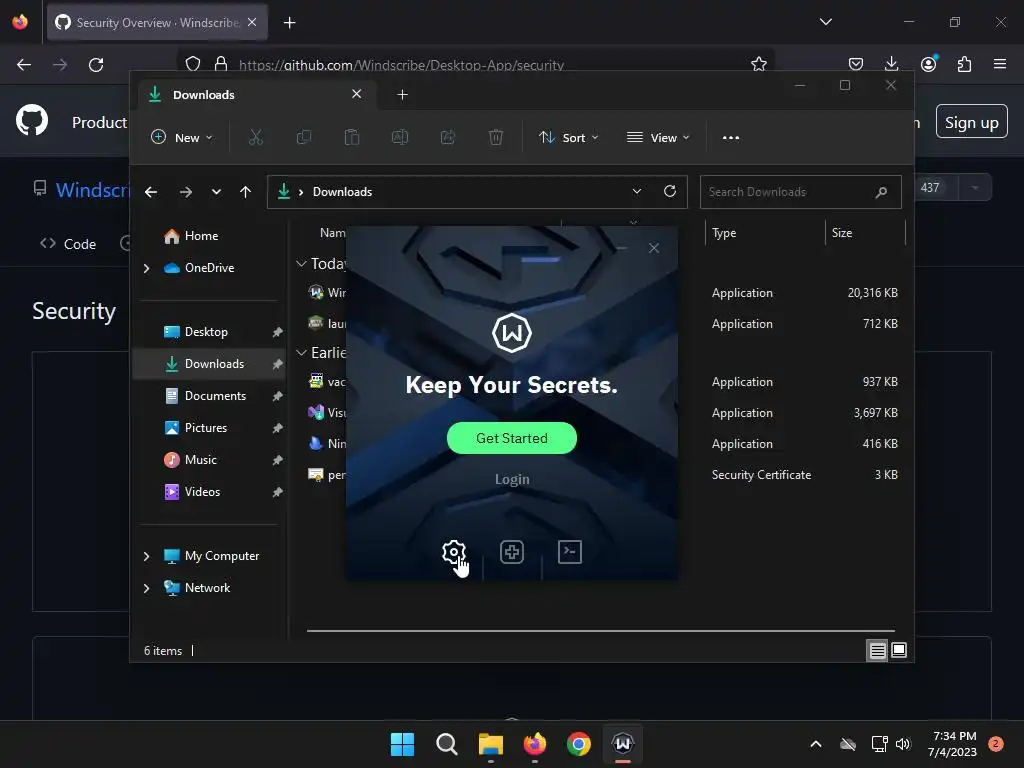1024x768 pixels.
Task: Open Videos in Explorer sidebar
Action: (x=202, y=492)
